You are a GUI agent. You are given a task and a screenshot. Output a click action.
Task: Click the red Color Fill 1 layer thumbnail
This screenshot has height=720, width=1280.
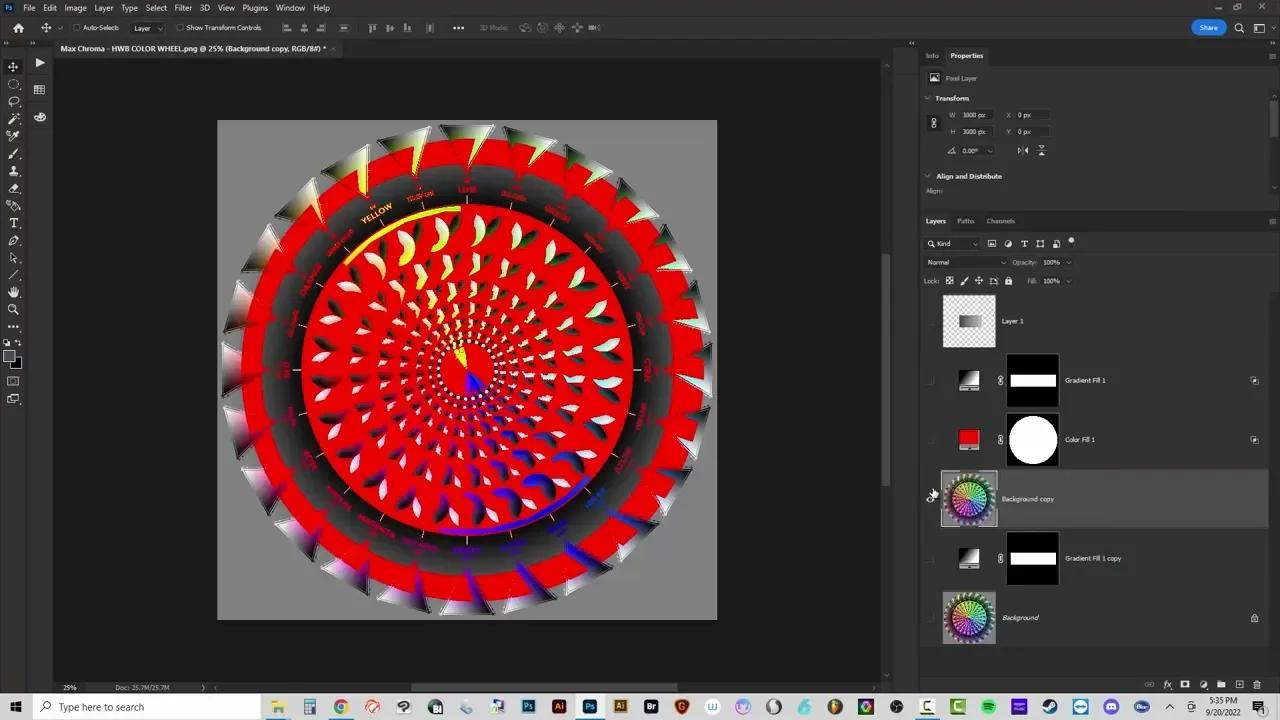[x=968, y=439]
